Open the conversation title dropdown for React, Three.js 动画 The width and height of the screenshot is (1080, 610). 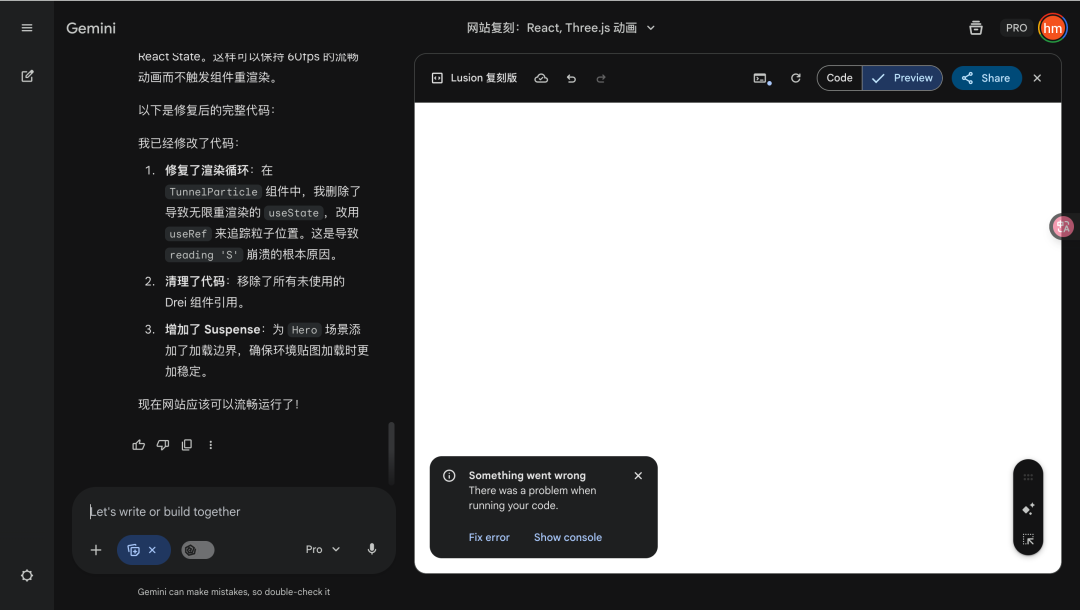coord(650,28)
